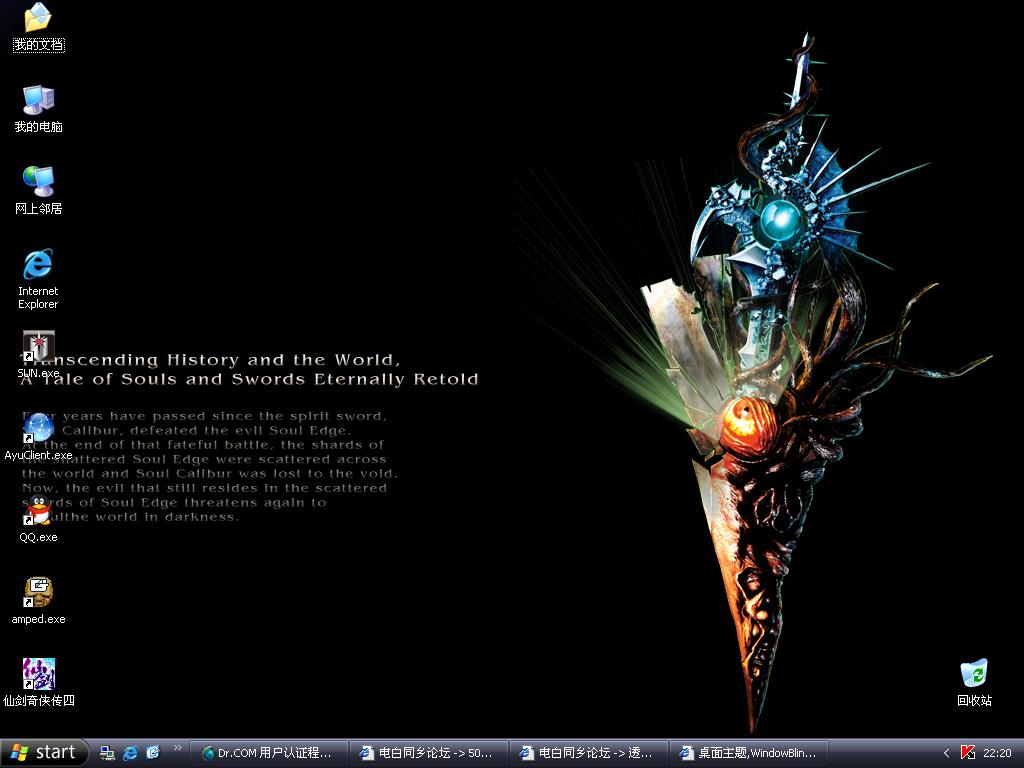Switch to 电白同乡论坛 -> 50 taskbar window
The height and width of the screenshot is (768, 1024).
(428, 753)
